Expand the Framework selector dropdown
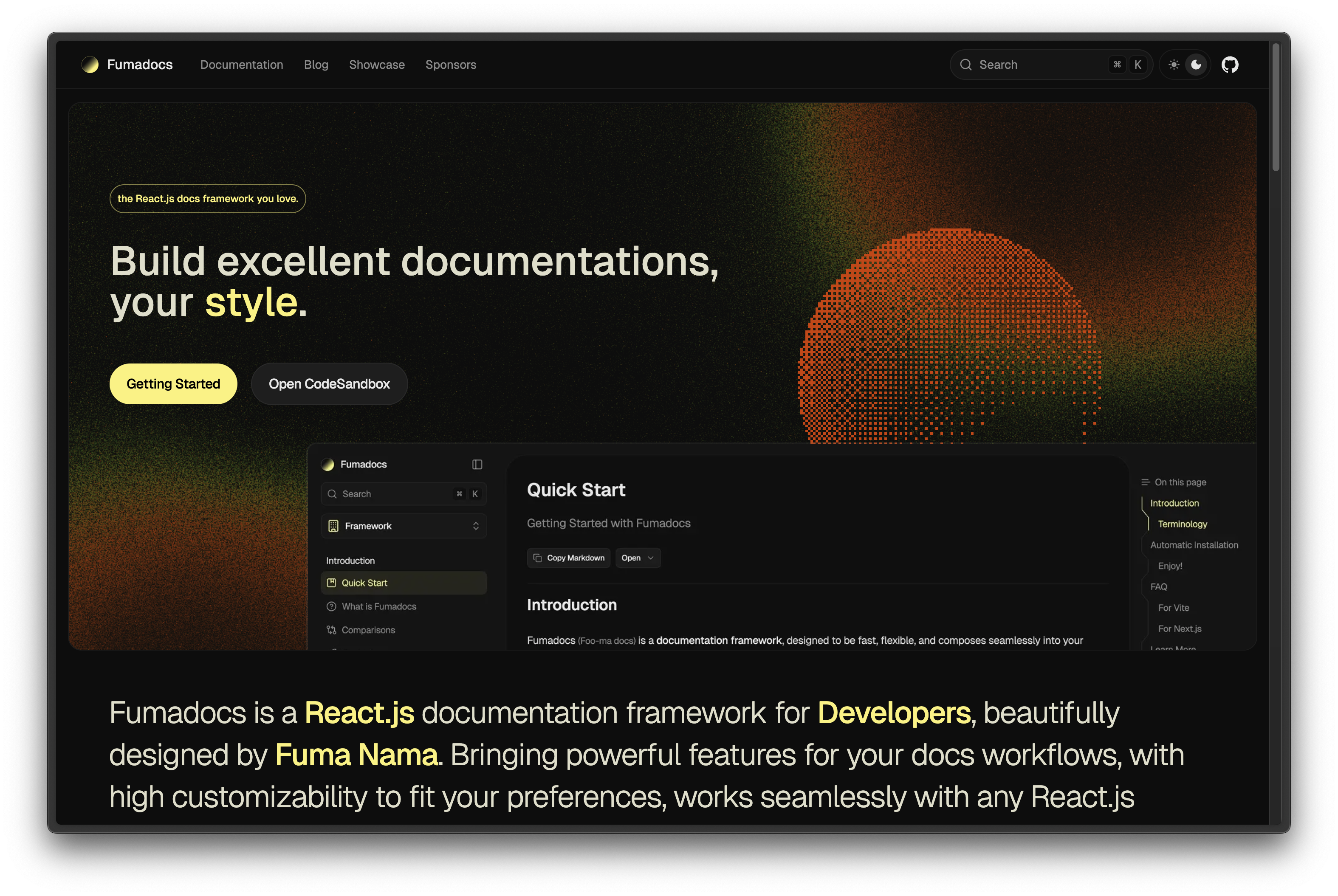The height and width of the screenshot is (896, 1338). tap(404, 526)
